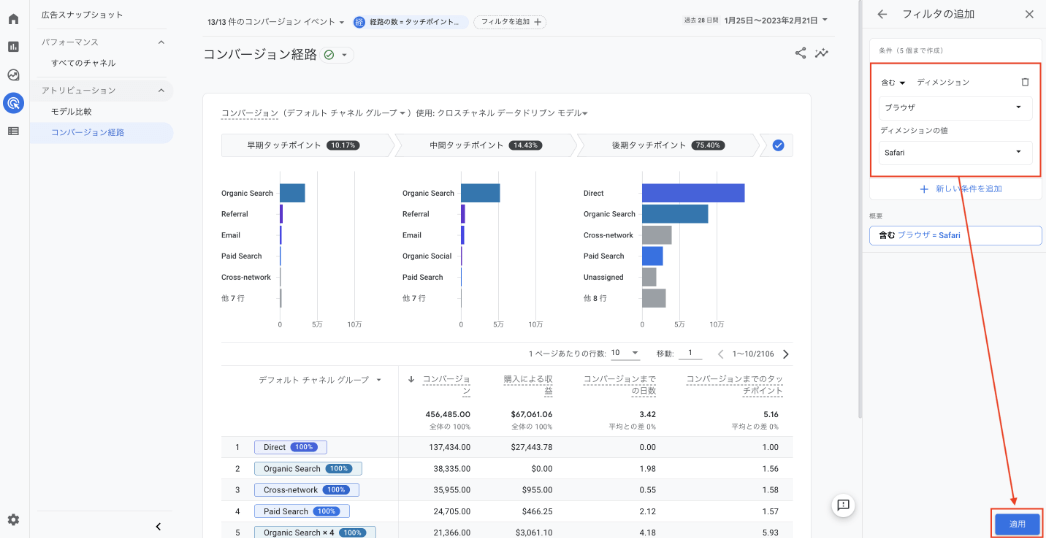Open 広告スナップショット

click(x=82, y=14)
